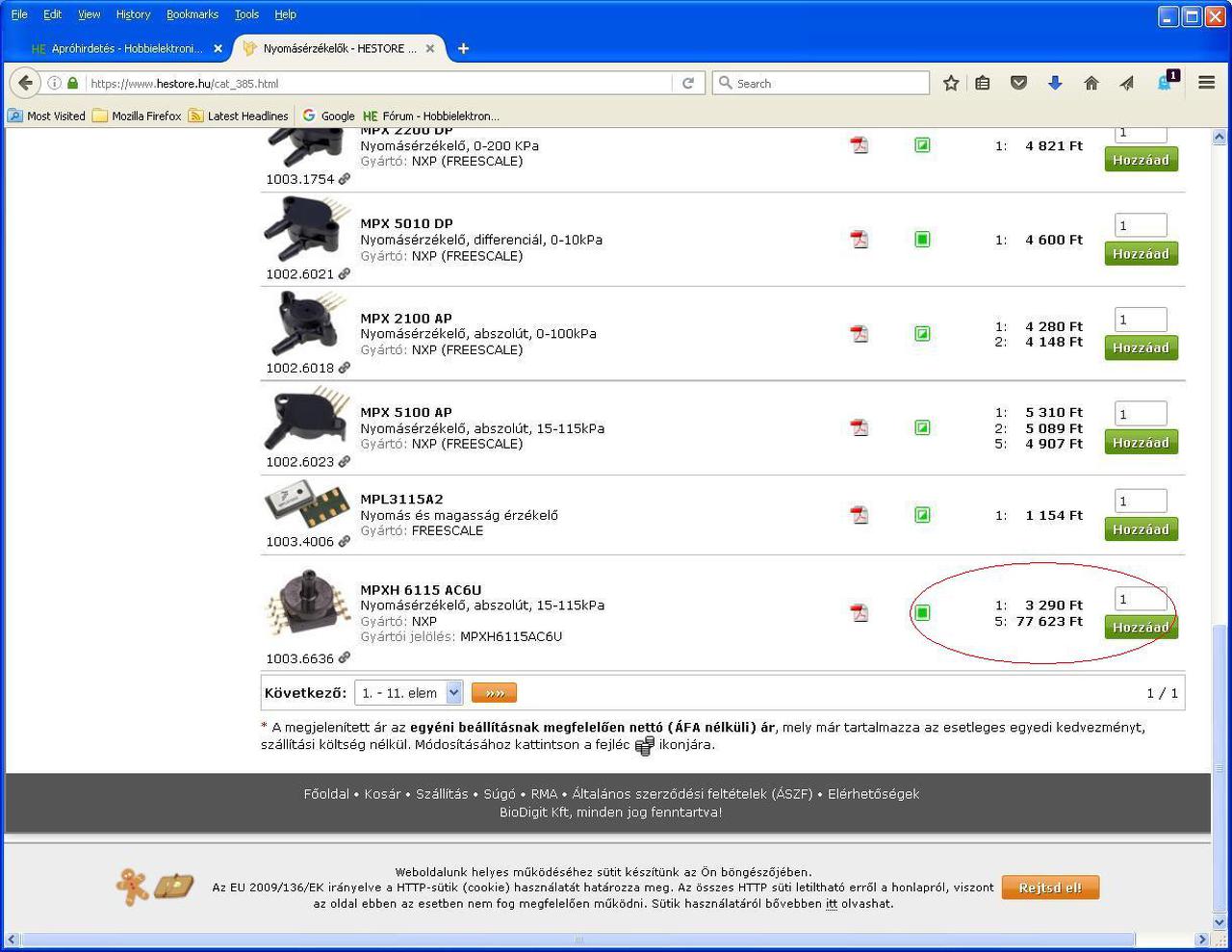This screenshot has width=1232, height=952.
Task: Open the Edit menu
Action: [52, 14]
